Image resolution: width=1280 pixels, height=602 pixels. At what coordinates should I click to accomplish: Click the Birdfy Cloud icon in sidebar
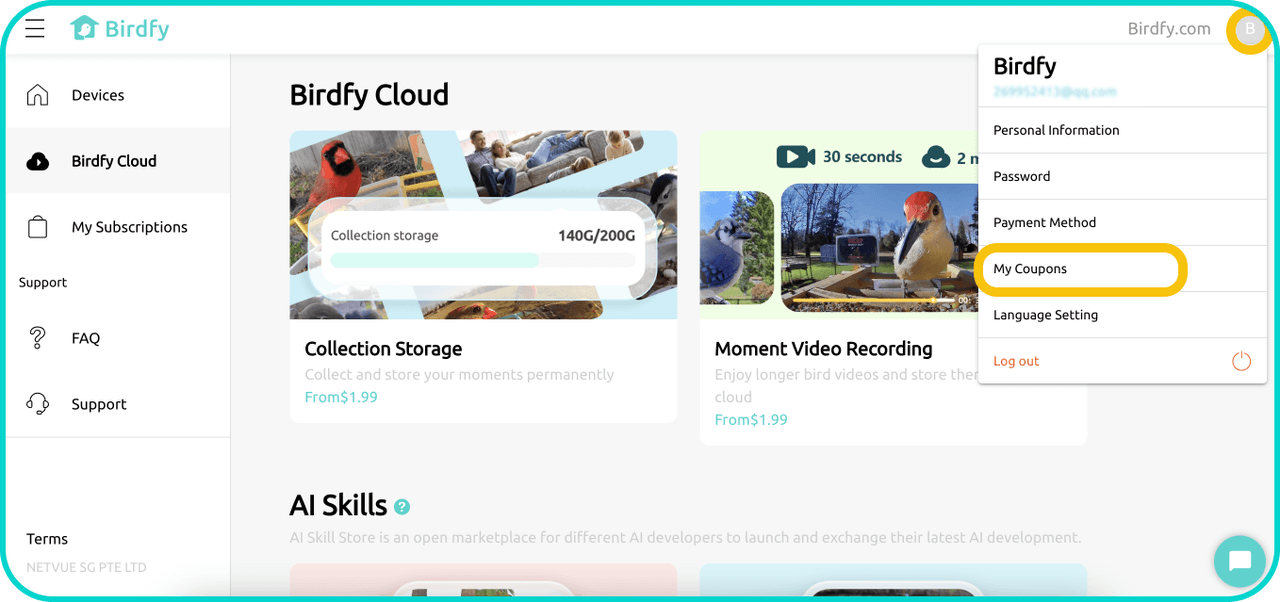(x=38, y=161)
